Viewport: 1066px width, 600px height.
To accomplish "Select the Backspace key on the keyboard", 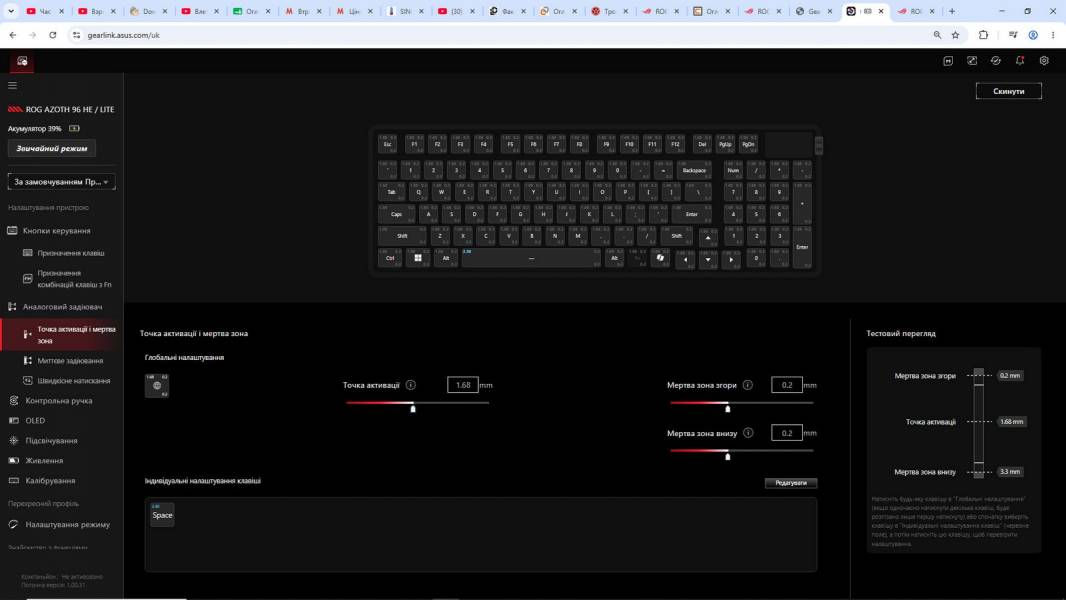I will pos(694,170).
